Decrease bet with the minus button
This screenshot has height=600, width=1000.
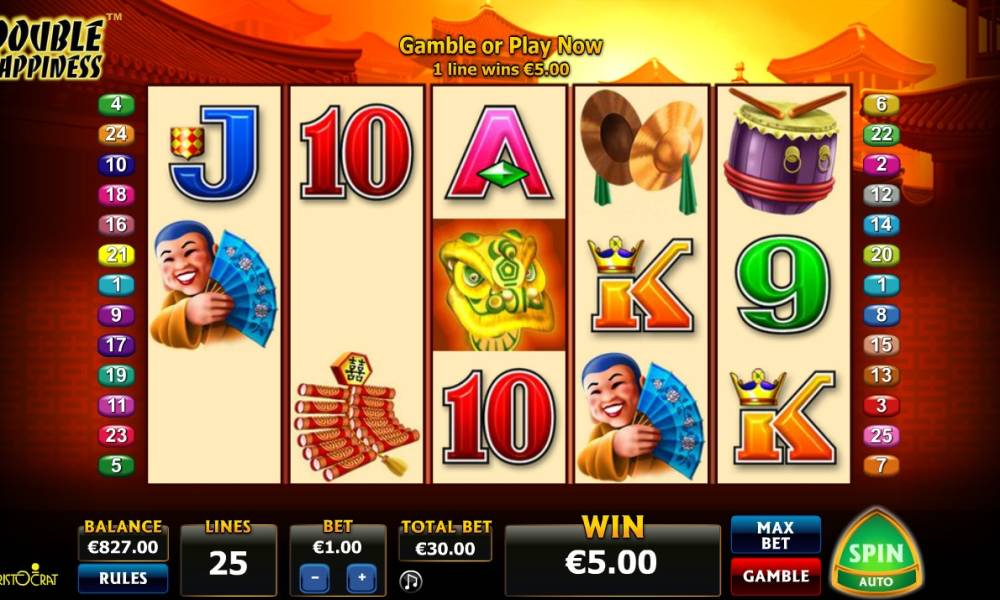(315, 578)
